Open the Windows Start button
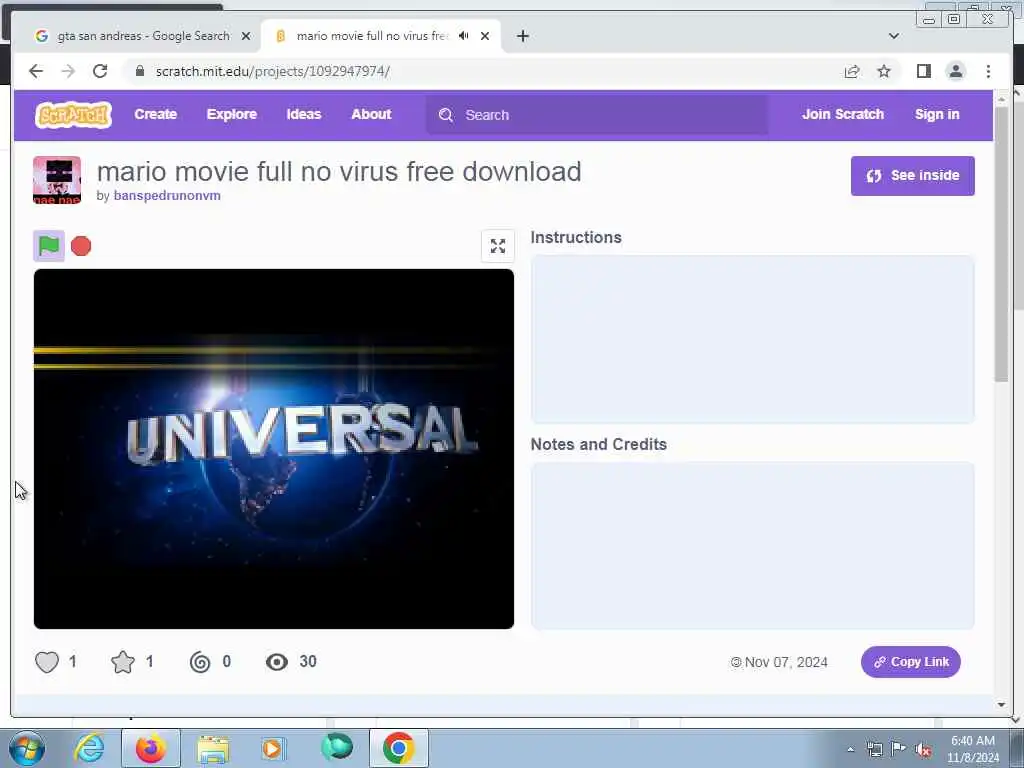The height and width of the screenshot is (768, 1024). [27, 748]
